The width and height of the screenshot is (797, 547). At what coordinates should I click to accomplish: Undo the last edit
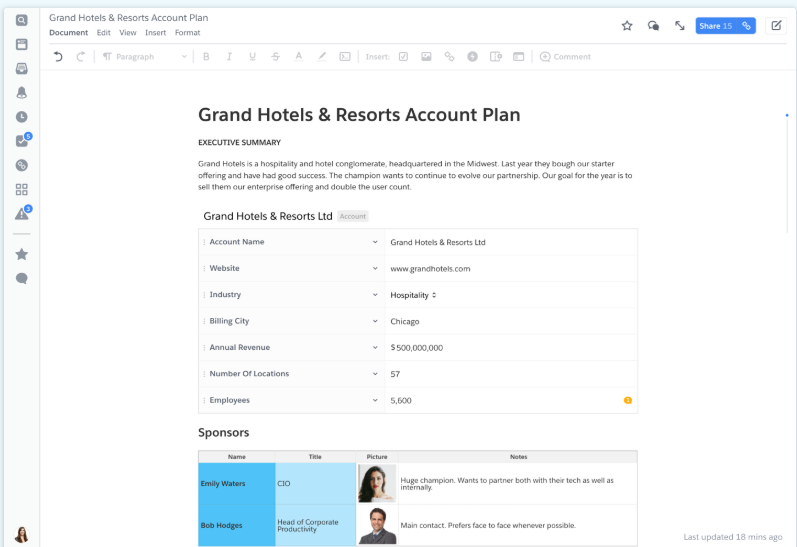pos(57,56)
